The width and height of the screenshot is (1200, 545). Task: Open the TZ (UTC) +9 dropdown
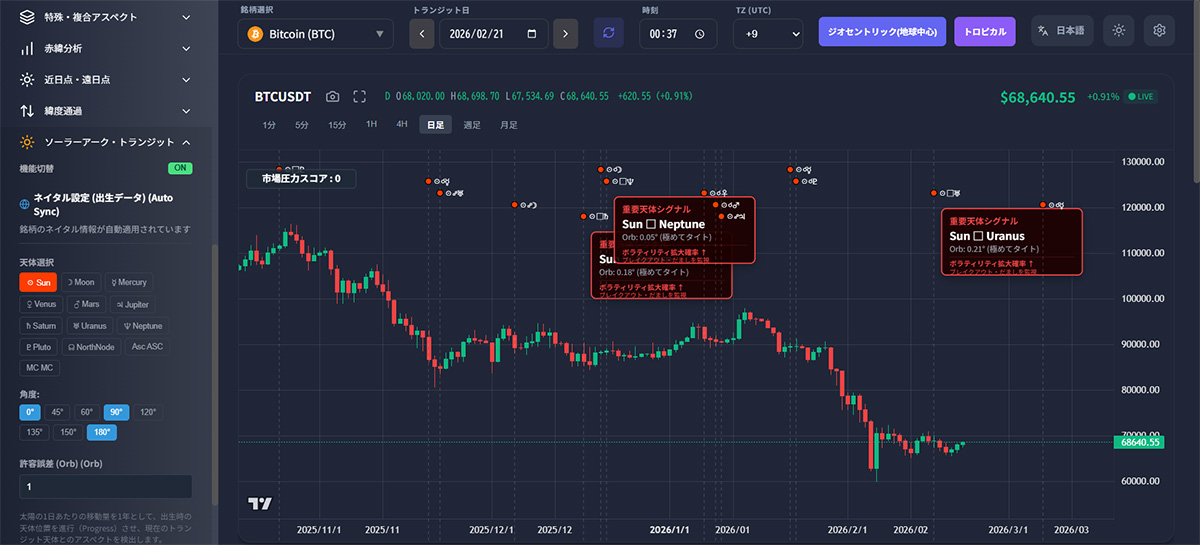(x=768, y=33)
